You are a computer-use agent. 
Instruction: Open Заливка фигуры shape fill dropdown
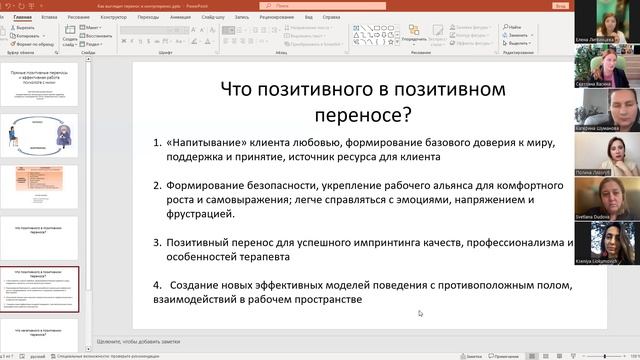click(x=471, y=27)
